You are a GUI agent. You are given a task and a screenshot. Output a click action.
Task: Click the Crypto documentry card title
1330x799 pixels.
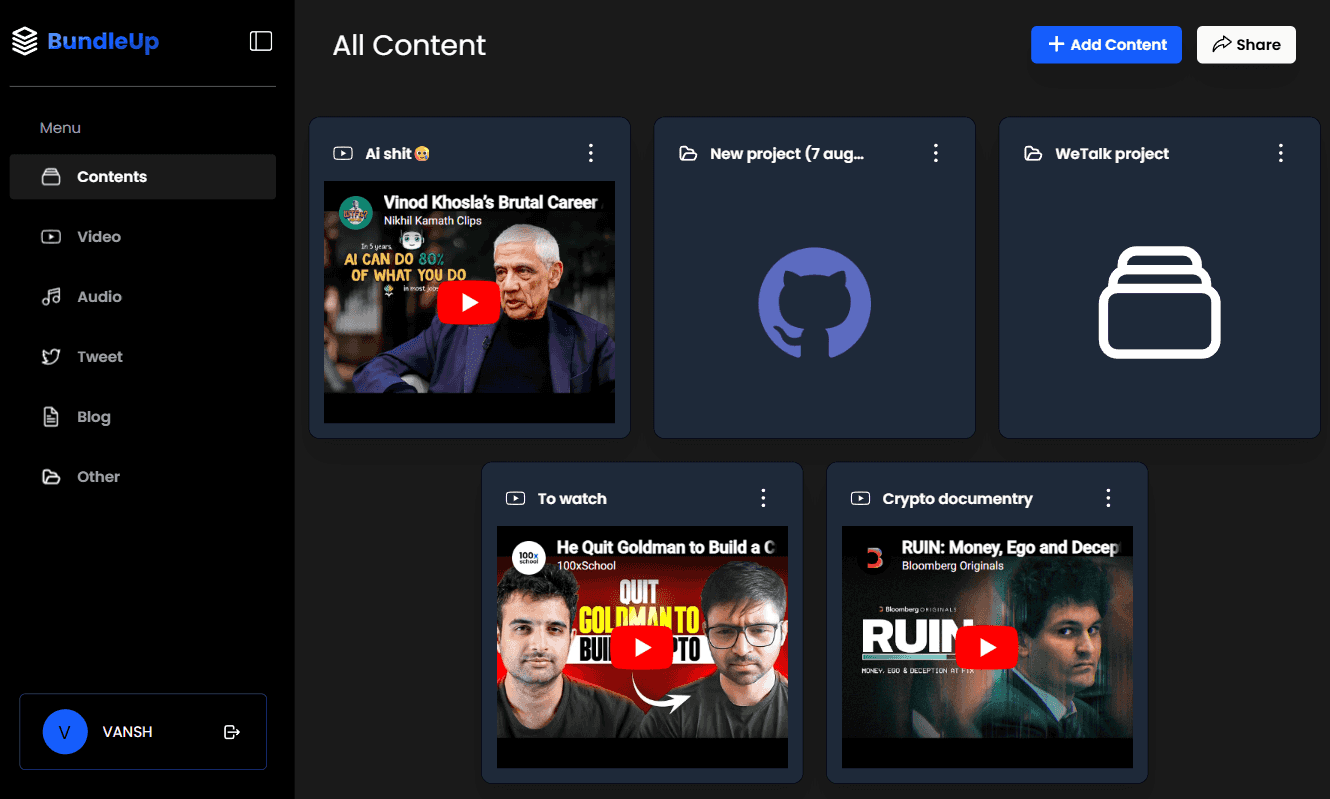[x=958, y=498]
